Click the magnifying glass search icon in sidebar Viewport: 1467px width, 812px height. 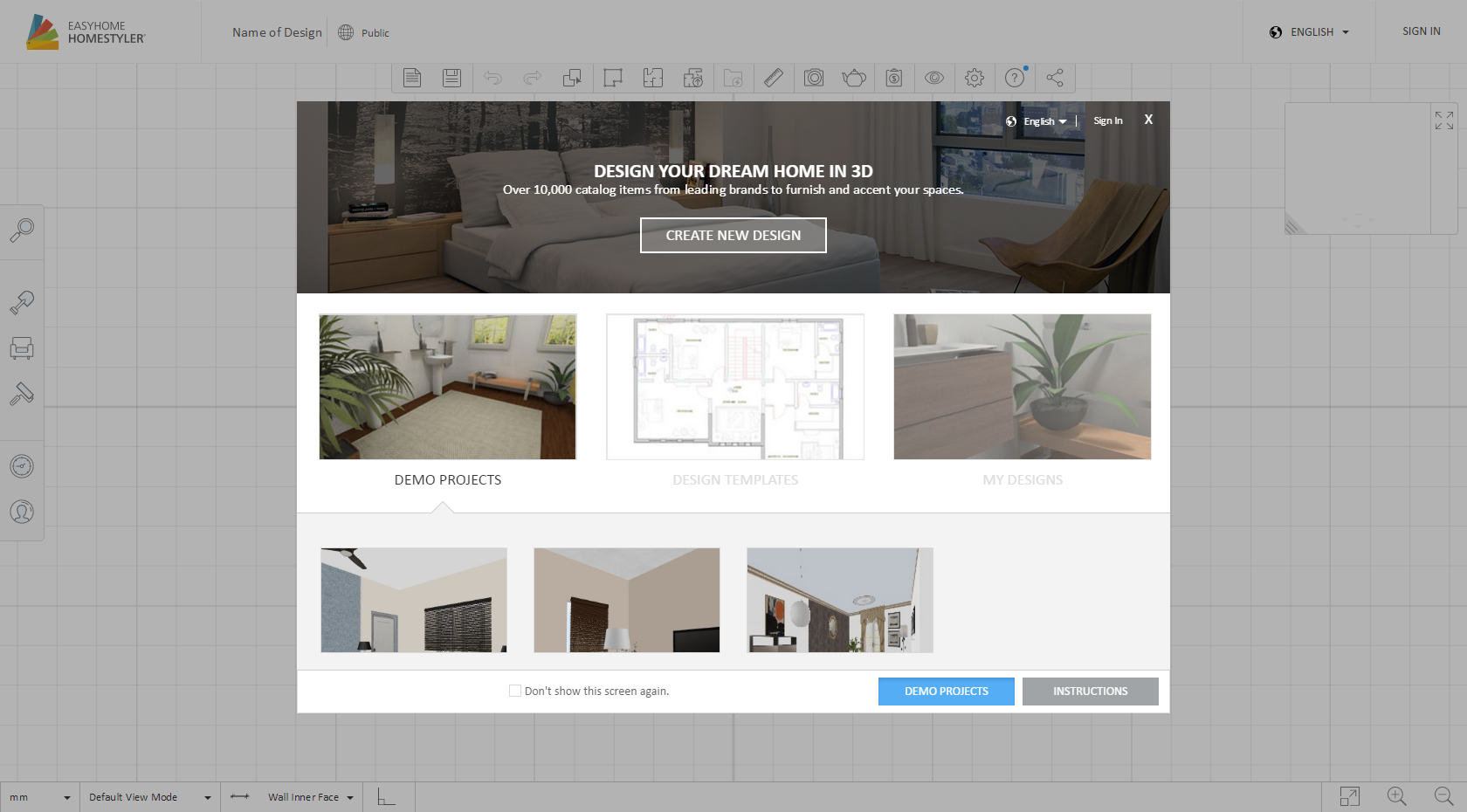[x=22, y=230]
